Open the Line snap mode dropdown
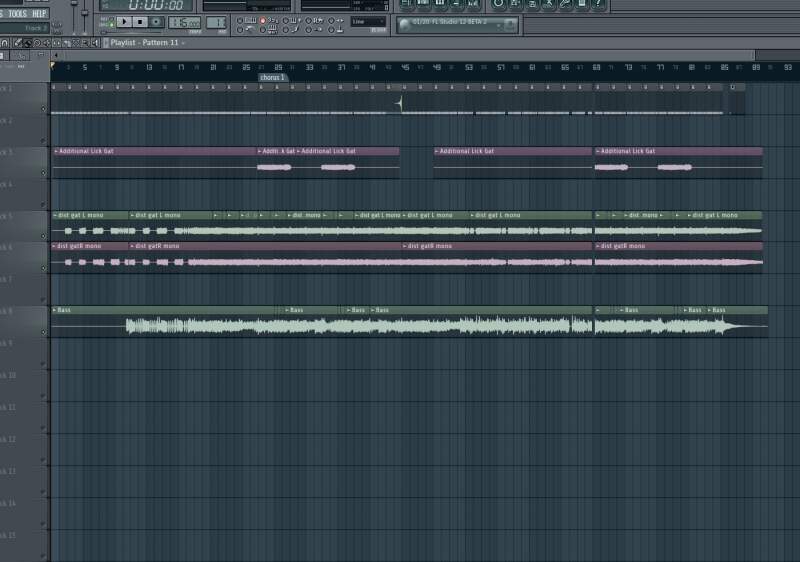The height and width of the screenshot is (562, 800). (368, 22)
